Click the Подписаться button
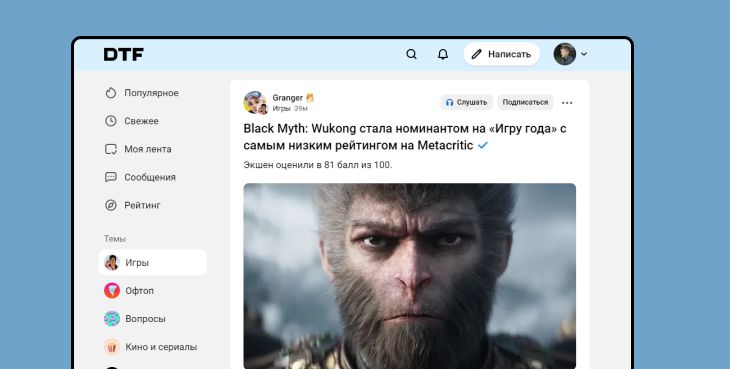Screen dimensions: 730x369 pos(525,102)
